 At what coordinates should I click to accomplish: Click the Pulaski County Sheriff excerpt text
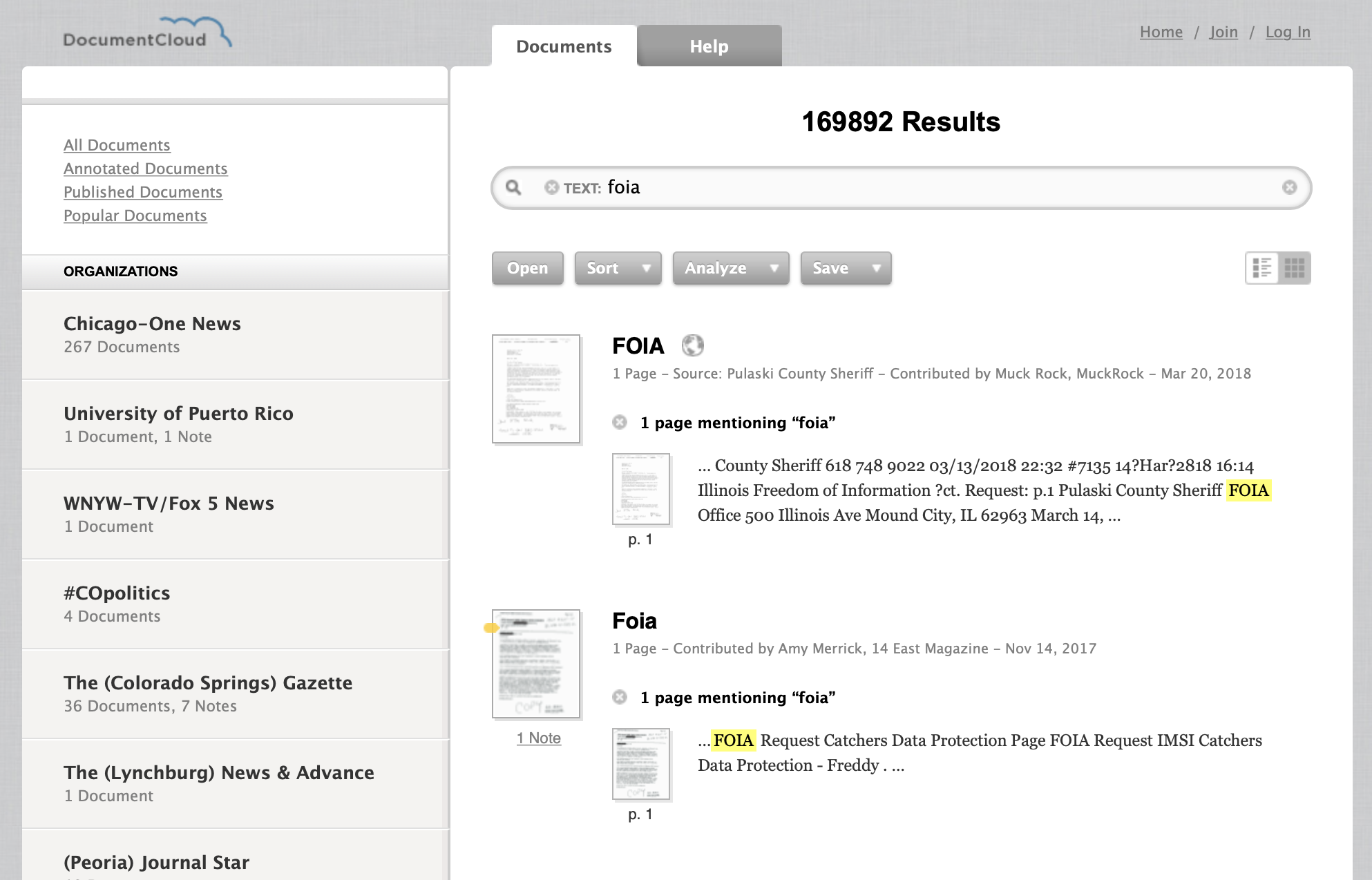coord(984,490)
